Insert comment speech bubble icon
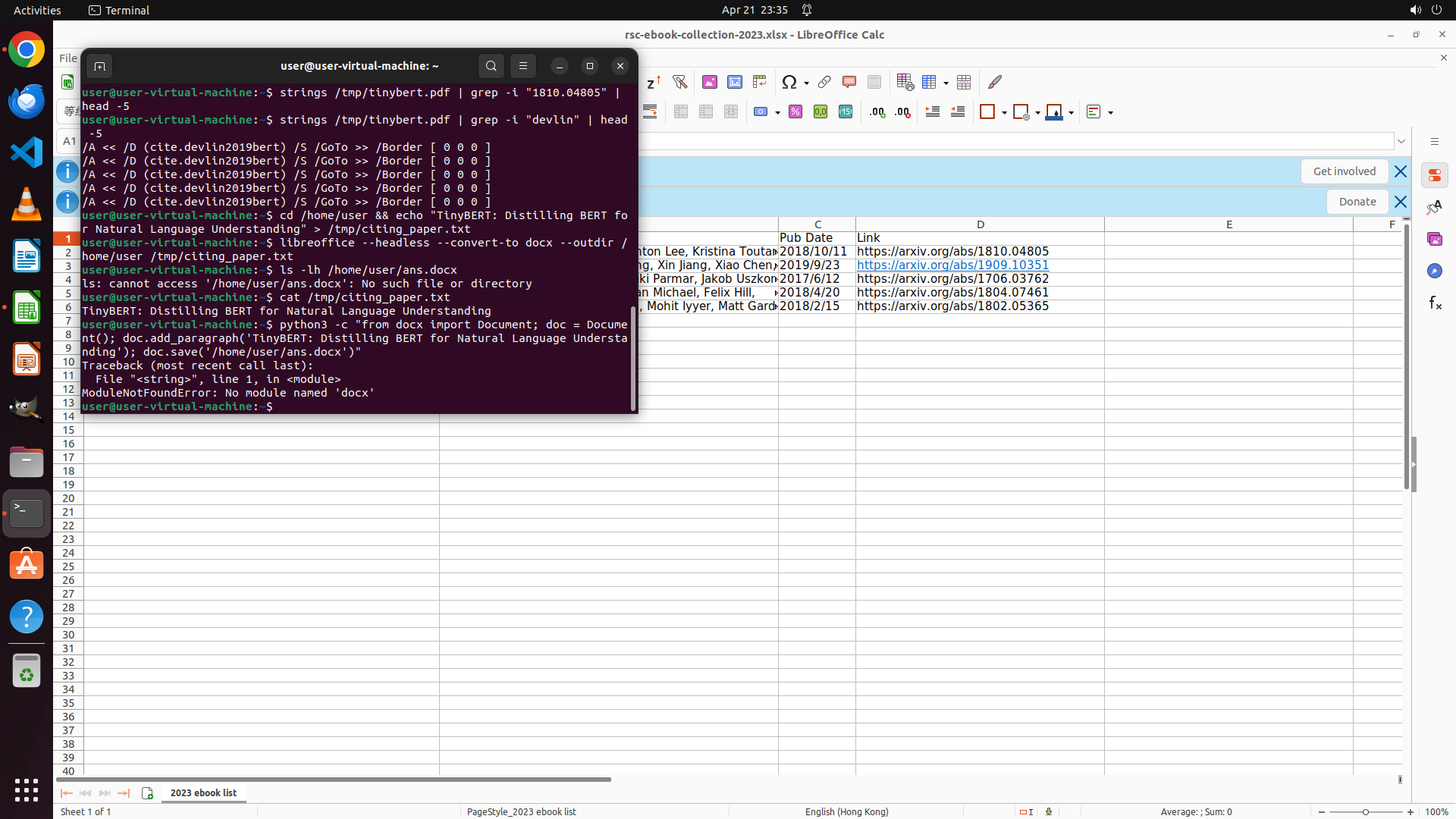The width and height of the screenshot is (1456, 819). pos(849,82)
